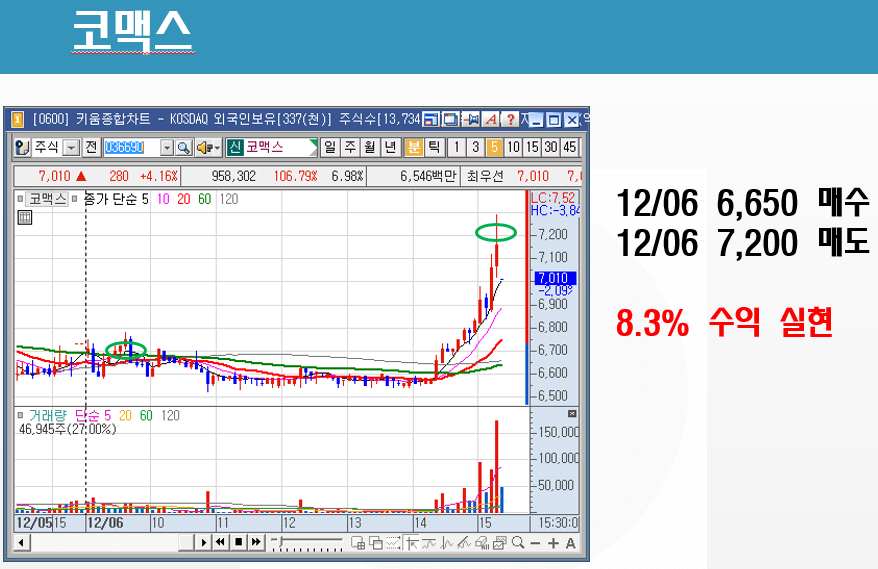Click the grid table icon under 코맥스 label
Image resolution: width=878 pixels, height=569 pixels.
tap(25, 218)
